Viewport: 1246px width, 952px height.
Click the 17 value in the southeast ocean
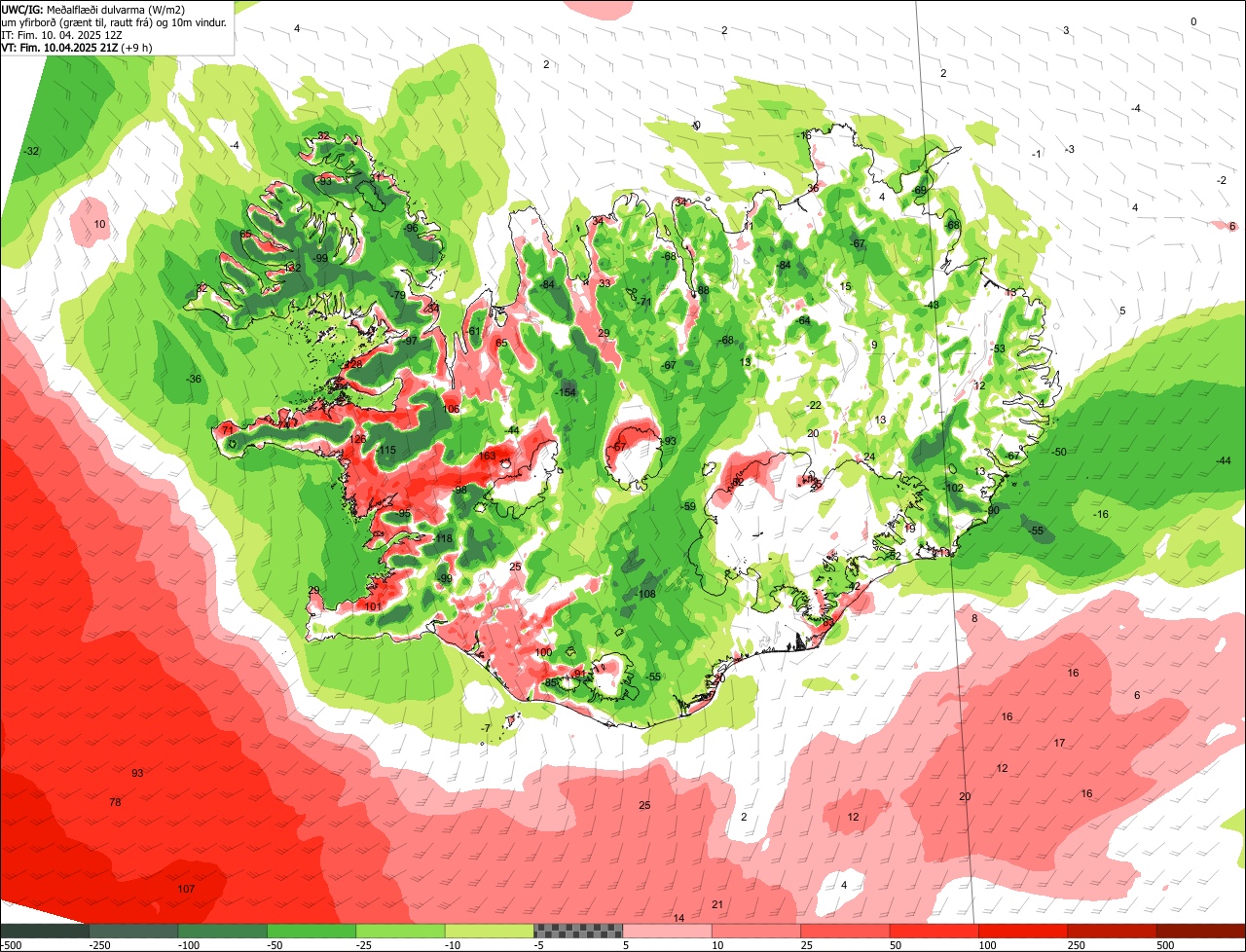(x=1059, y=743)
